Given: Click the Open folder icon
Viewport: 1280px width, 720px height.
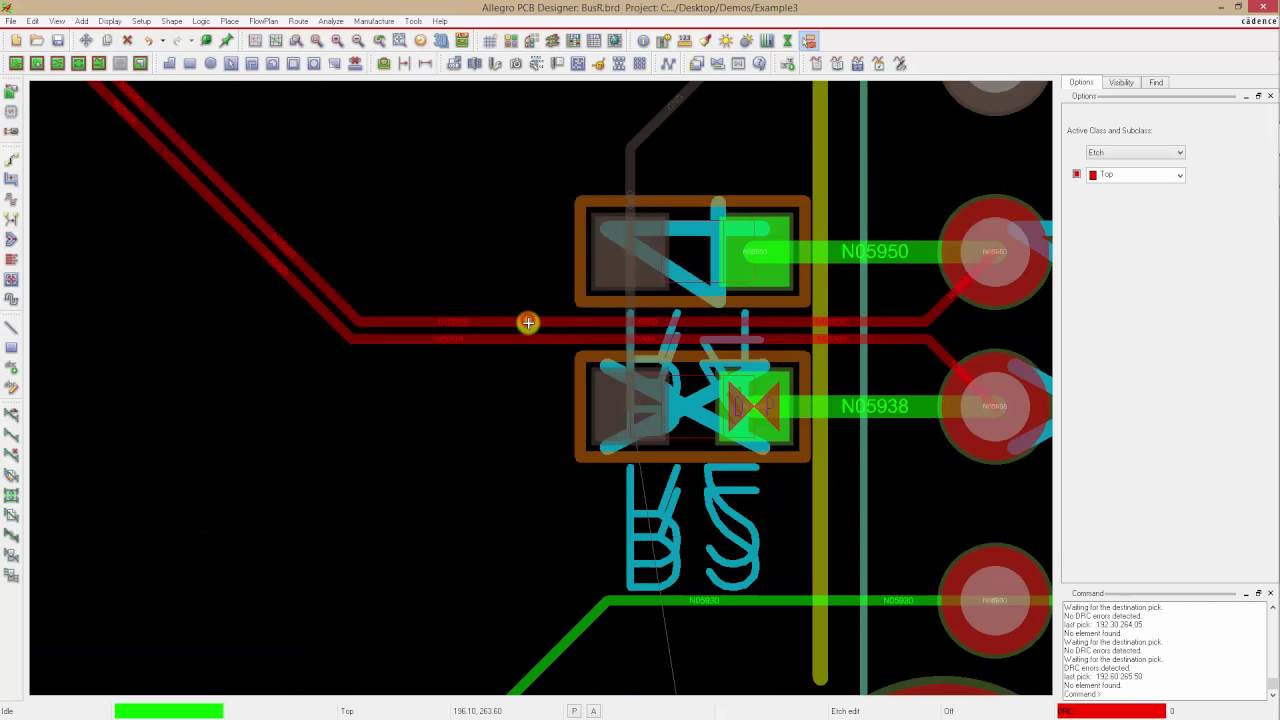Looking at the screenshot, I should [37, 41].
